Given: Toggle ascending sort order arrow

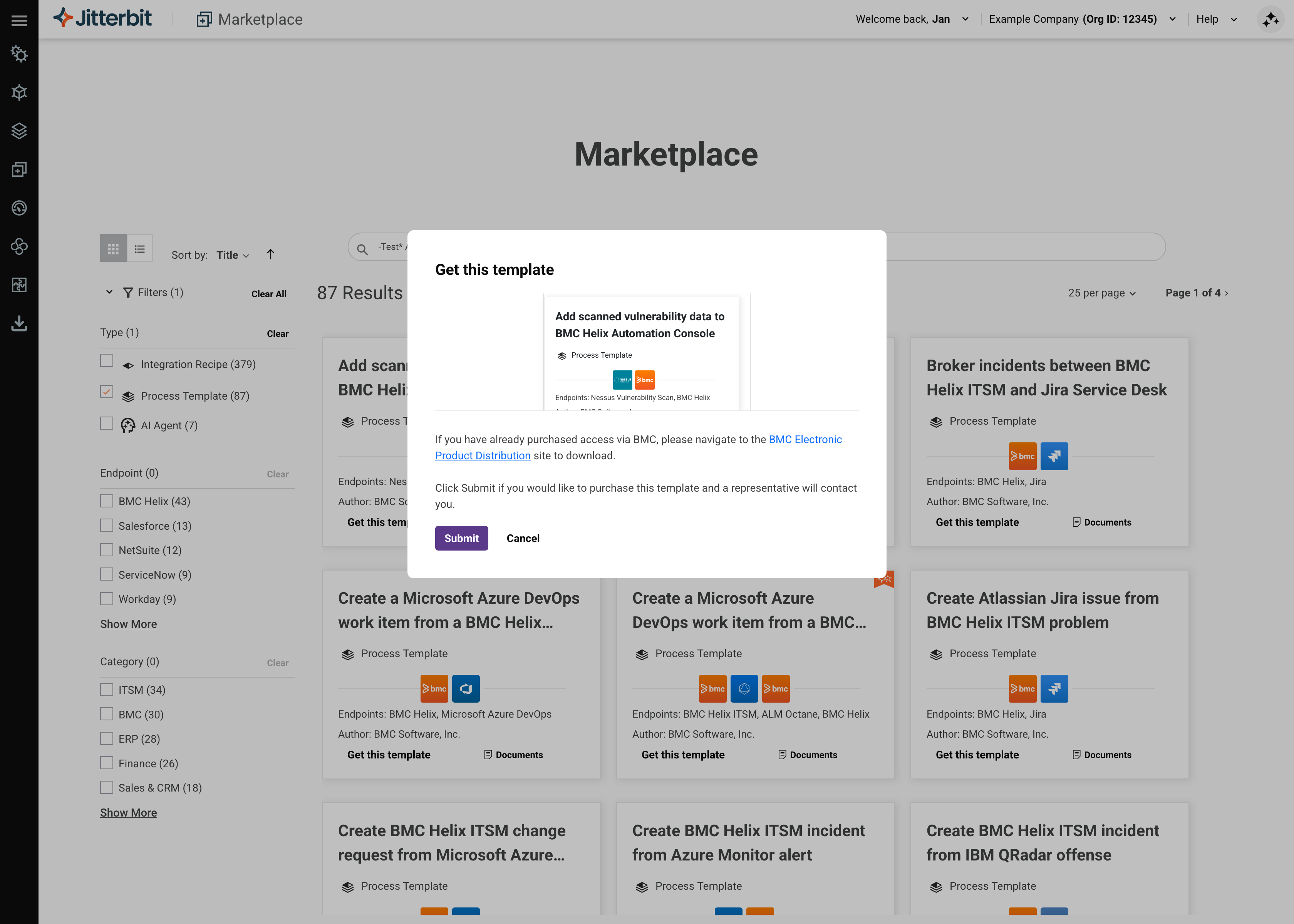Looking at the screenshot, I should (x=270, y=254).
